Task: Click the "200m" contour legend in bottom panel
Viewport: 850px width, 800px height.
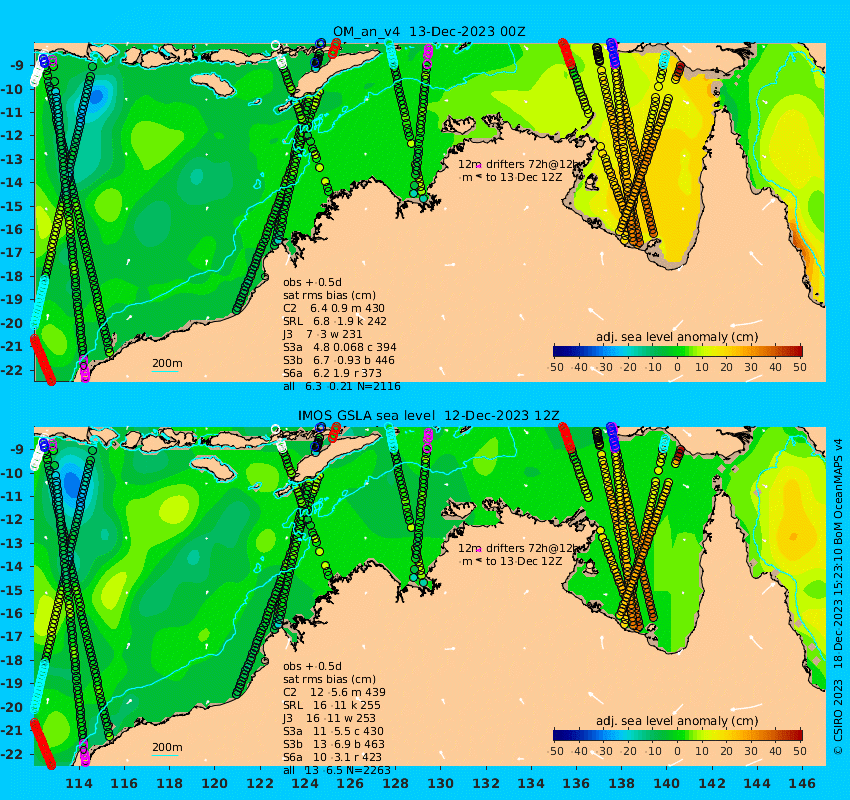Action: tap(167, 747)
